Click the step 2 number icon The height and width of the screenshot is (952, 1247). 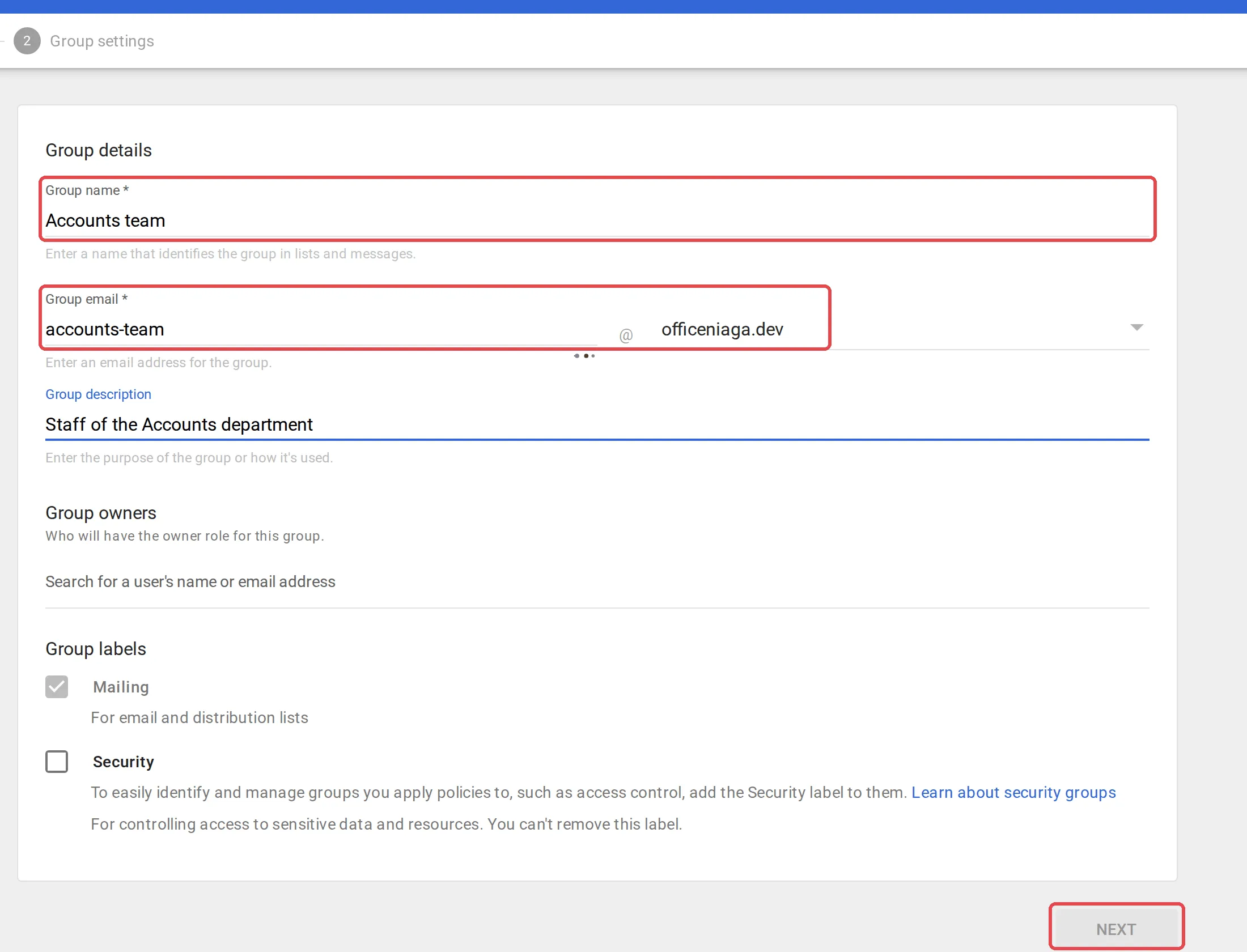27,41
